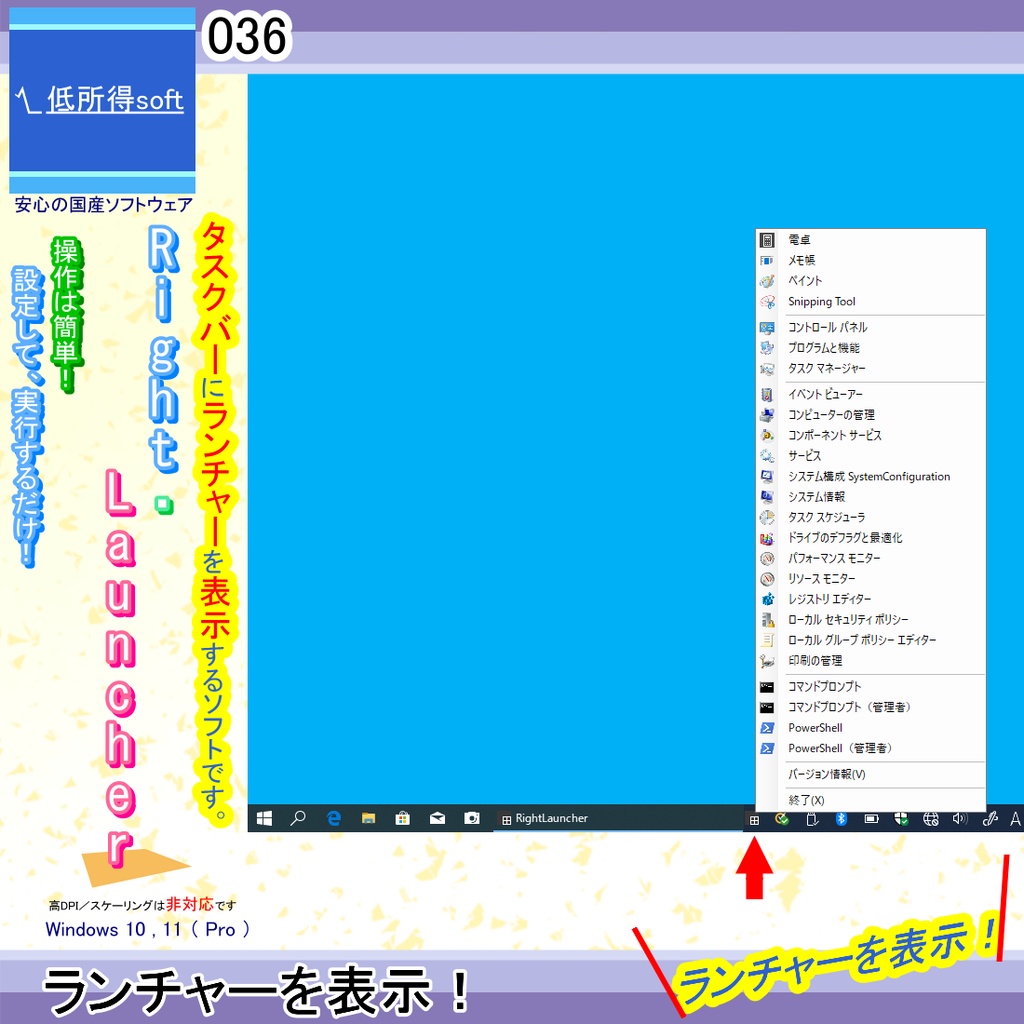Select 印刷の管理 menu entry
The width and height of the screenshot is (1024, 1024).
870,661
